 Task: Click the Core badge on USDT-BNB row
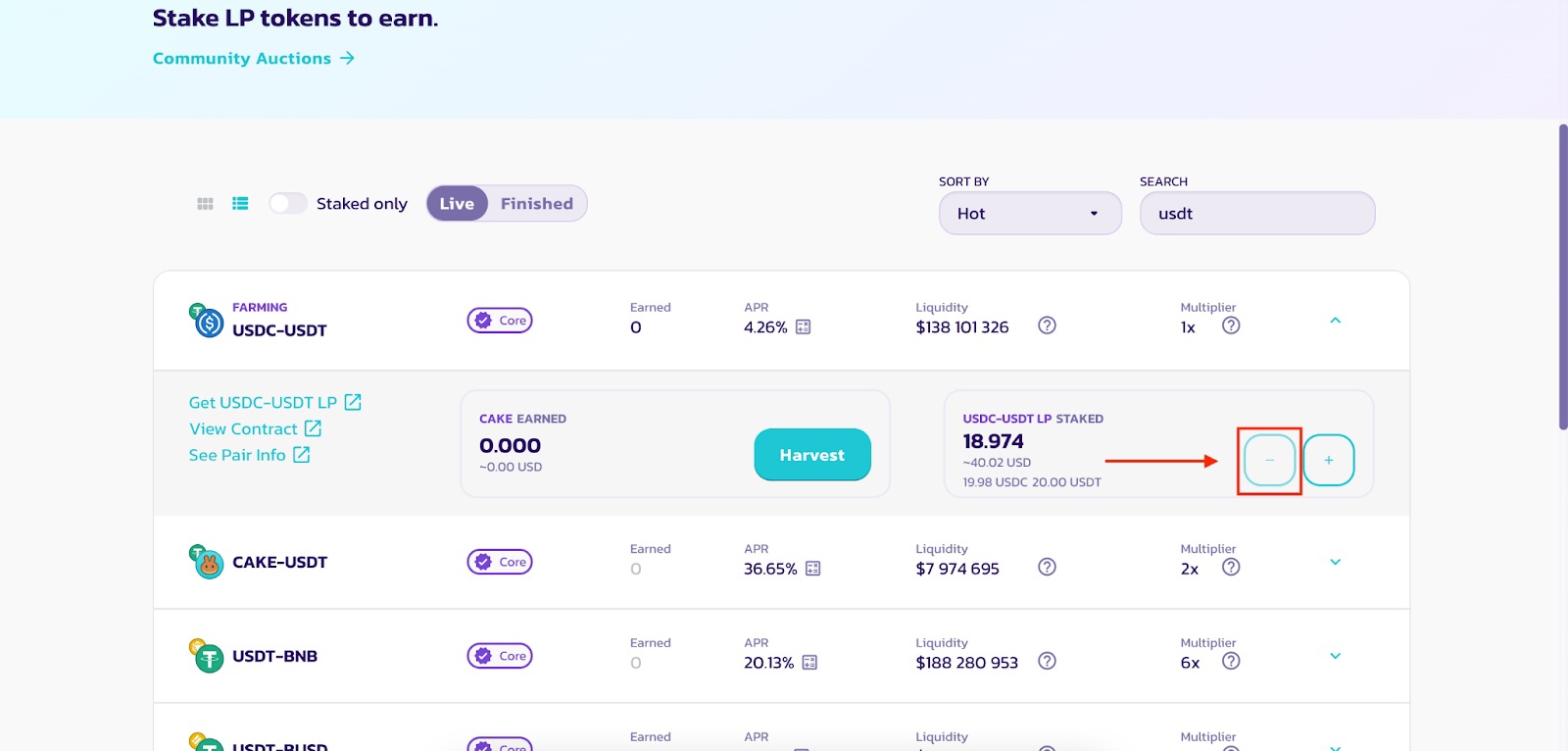click(x=500, y=656)
